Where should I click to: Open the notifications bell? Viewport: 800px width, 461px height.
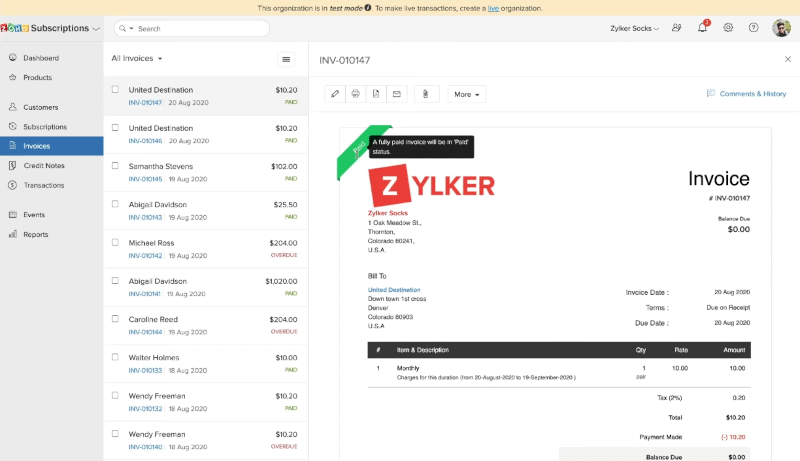pyautogui.click(x=703, y=28)
